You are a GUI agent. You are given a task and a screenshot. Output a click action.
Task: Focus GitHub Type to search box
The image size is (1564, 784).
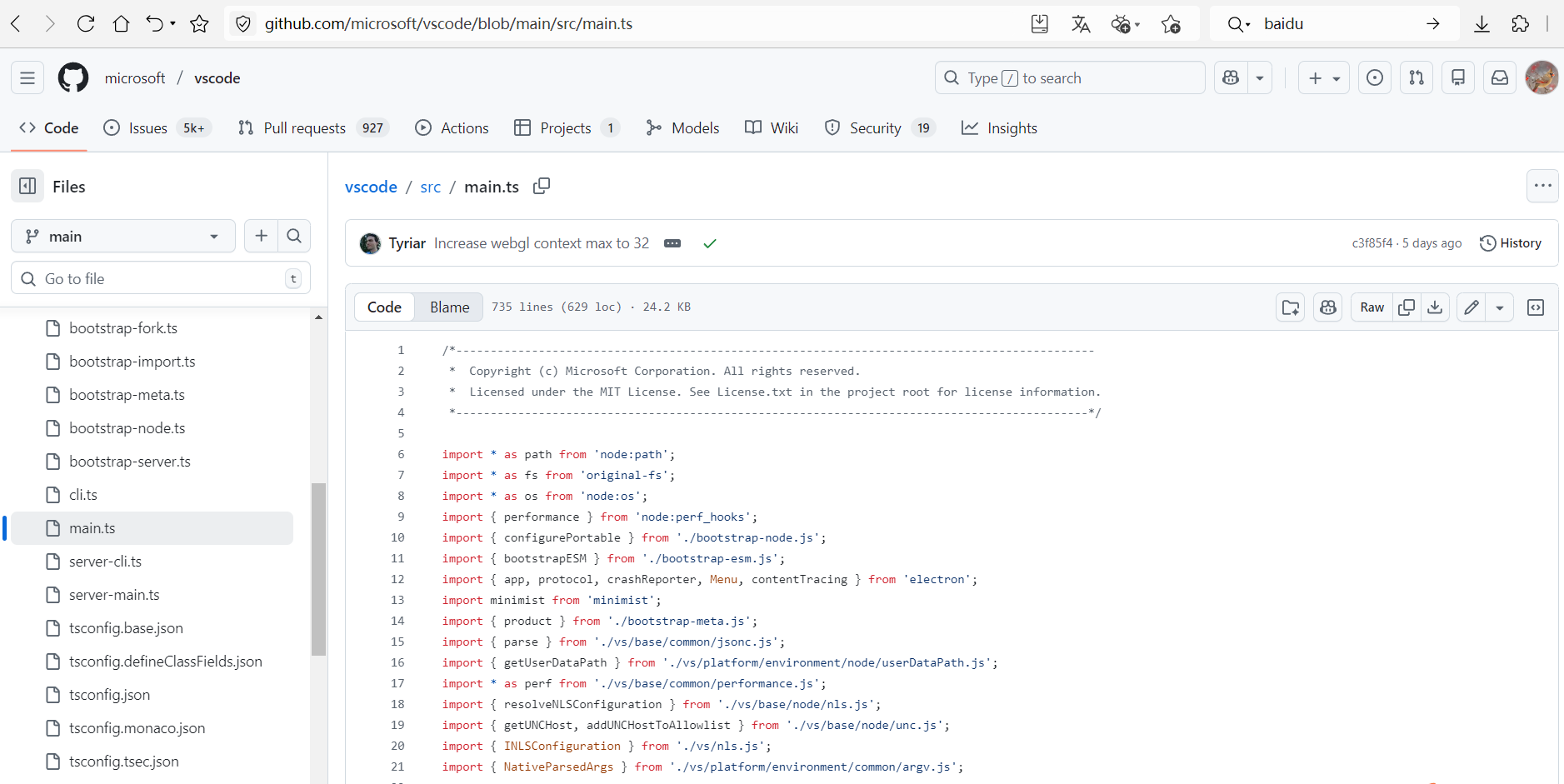point(1070,78)
